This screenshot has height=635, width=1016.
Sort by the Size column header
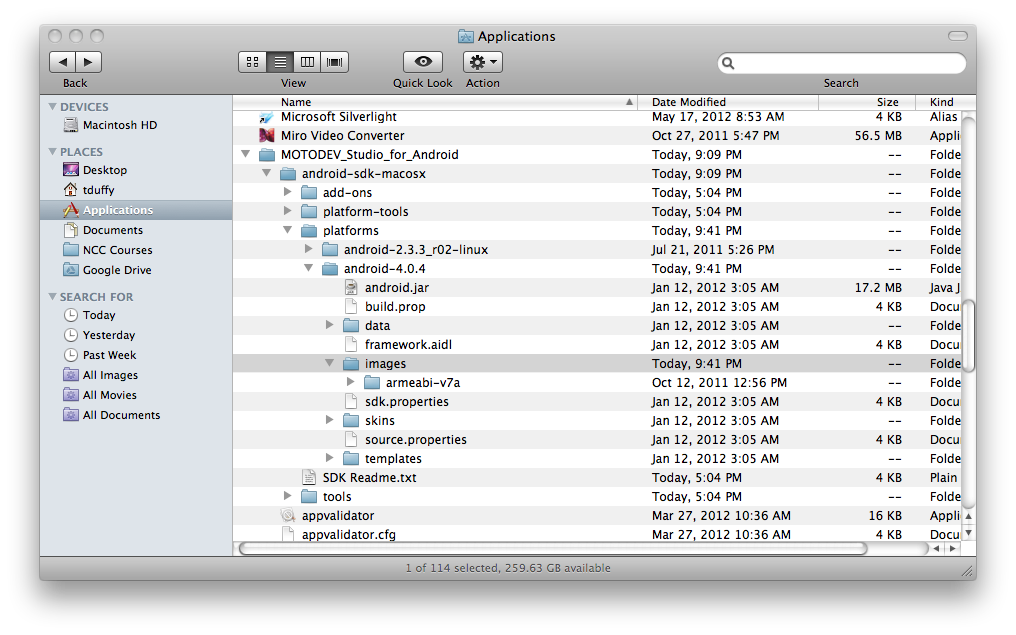coord(867,102)
